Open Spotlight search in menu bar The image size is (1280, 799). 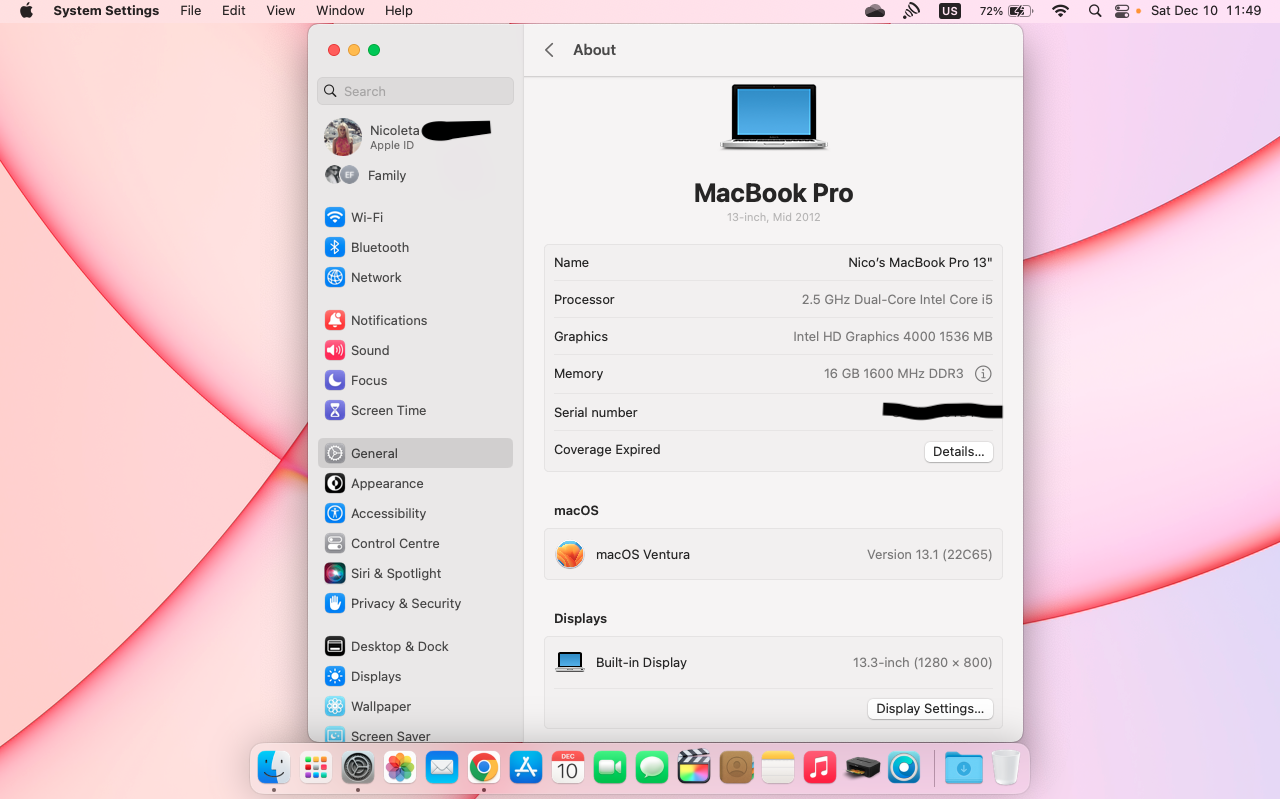pyautogui.click(x=1095, y=11)
